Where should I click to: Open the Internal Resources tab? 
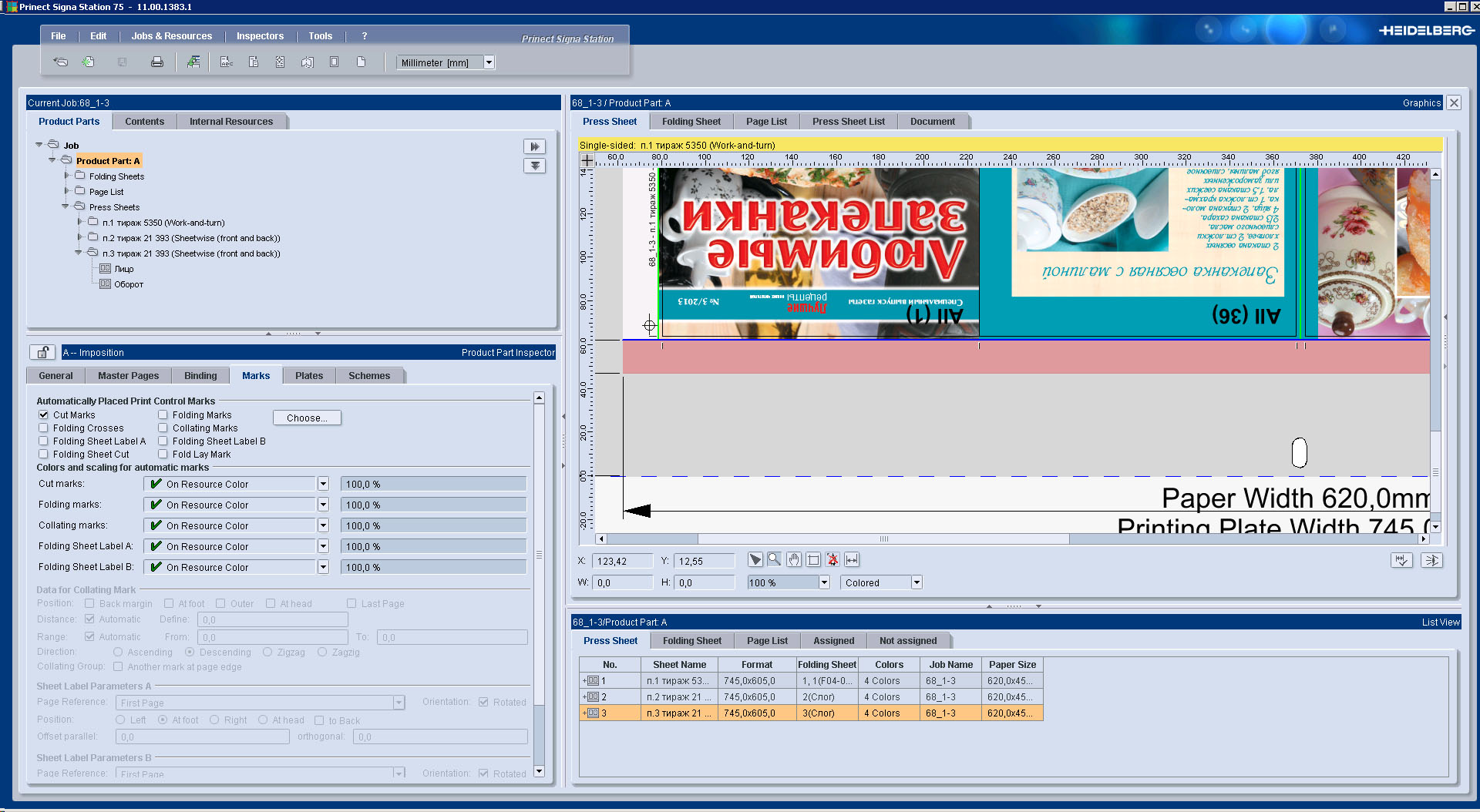[230, 122]
